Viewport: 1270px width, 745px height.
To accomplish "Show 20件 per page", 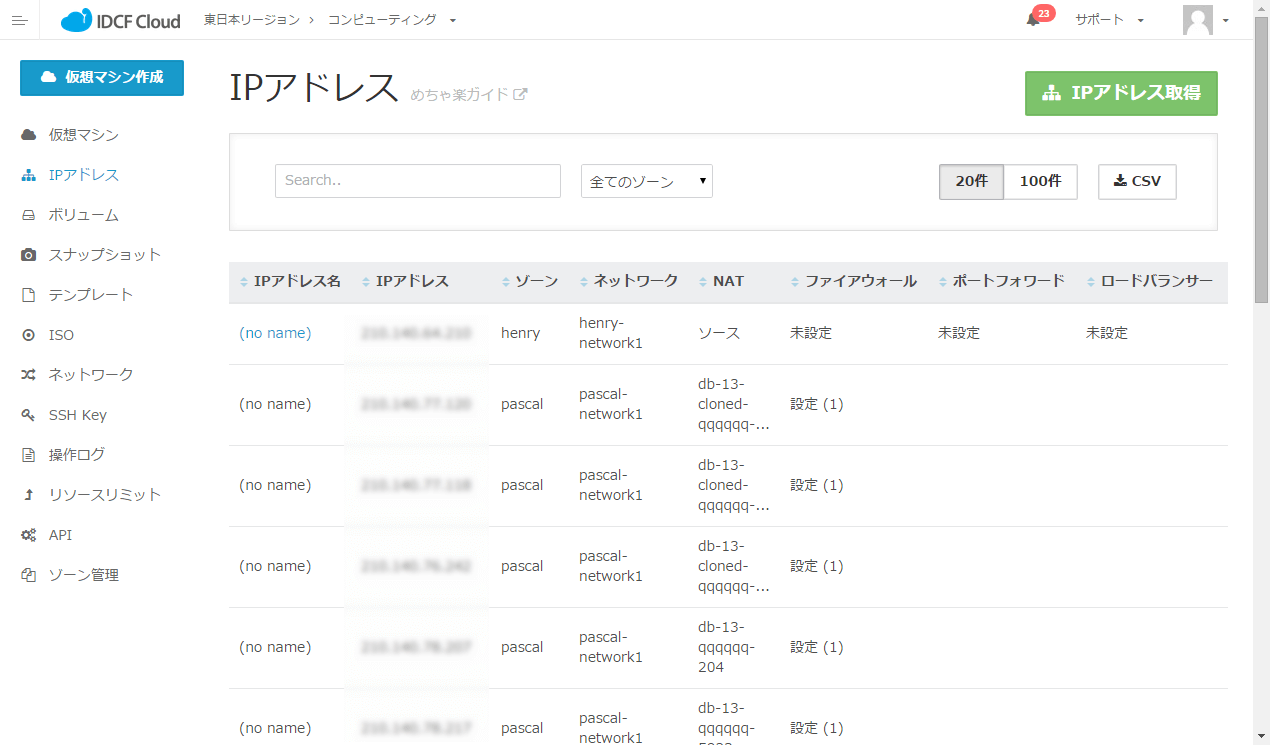I will pyautogui.click(x=971, y=182).
